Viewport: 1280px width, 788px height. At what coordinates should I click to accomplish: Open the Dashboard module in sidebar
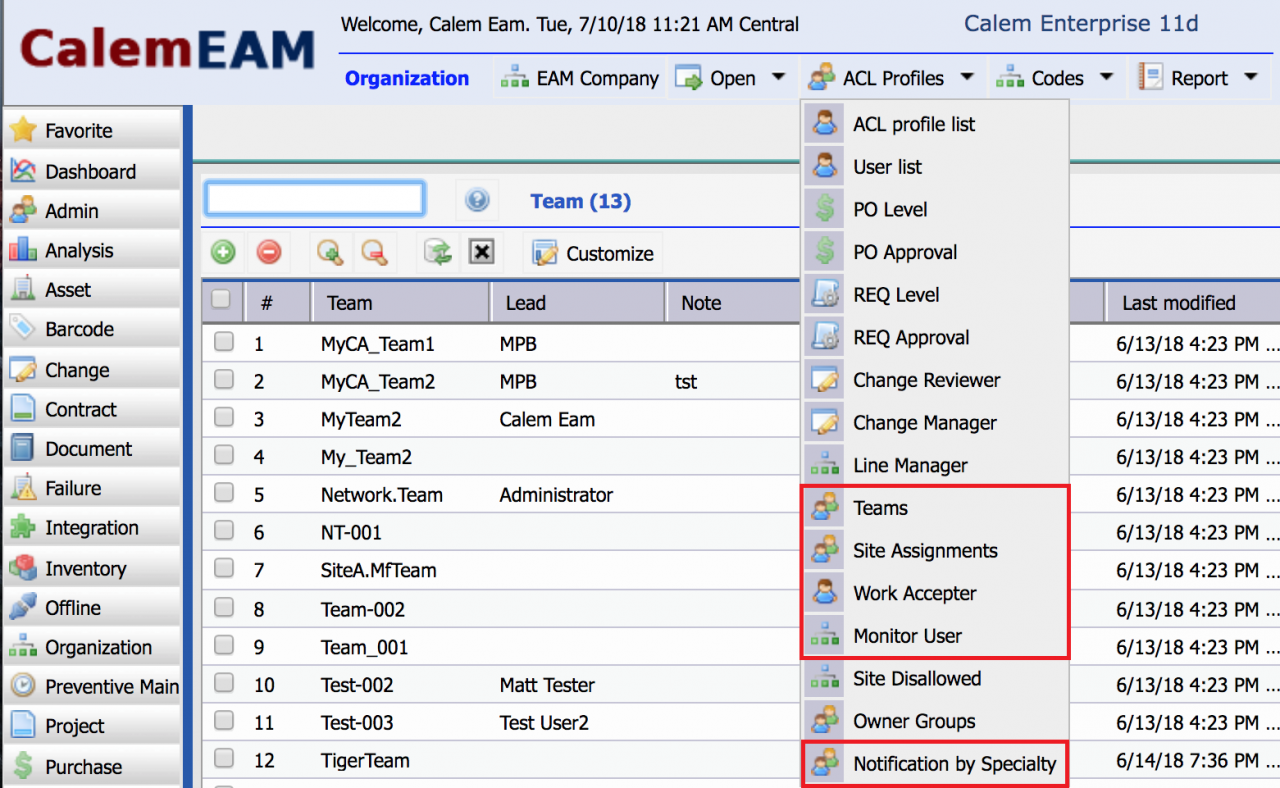[90, 171]
